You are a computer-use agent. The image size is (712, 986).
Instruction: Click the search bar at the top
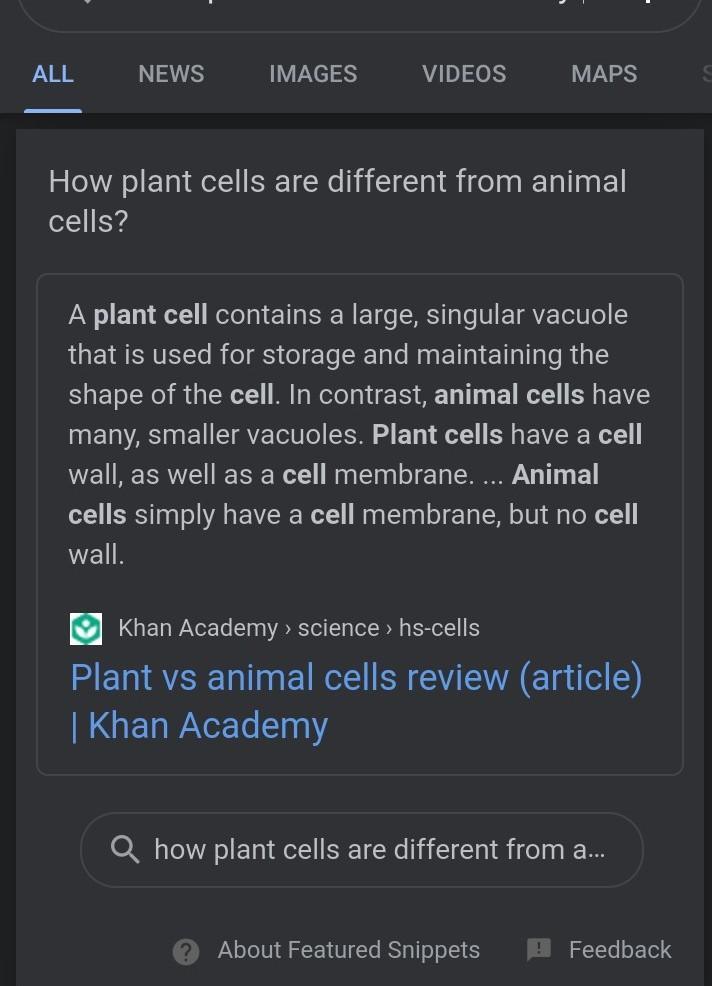[x=360, y=12]
